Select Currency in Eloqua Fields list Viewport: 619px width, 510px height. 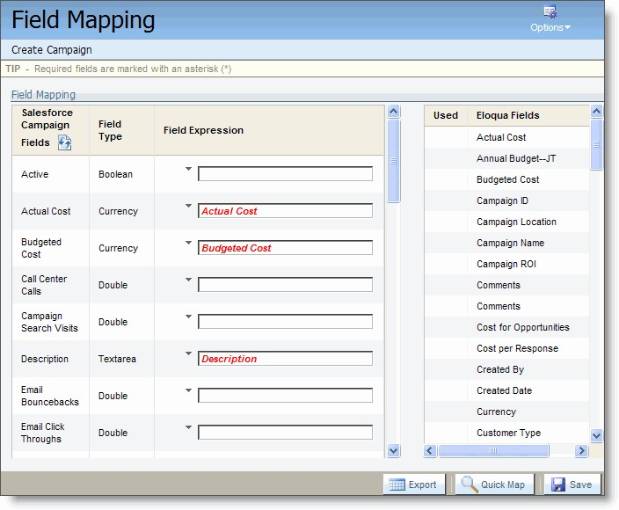[496, 412]
